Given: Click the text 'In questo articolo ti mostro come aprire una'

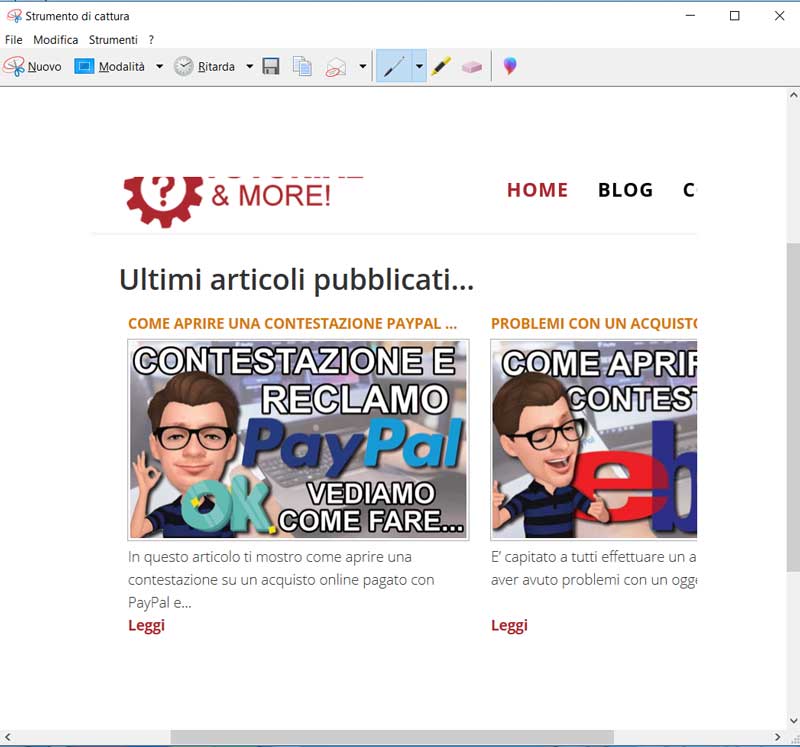Looking at the screenshot, I should 270,557.
